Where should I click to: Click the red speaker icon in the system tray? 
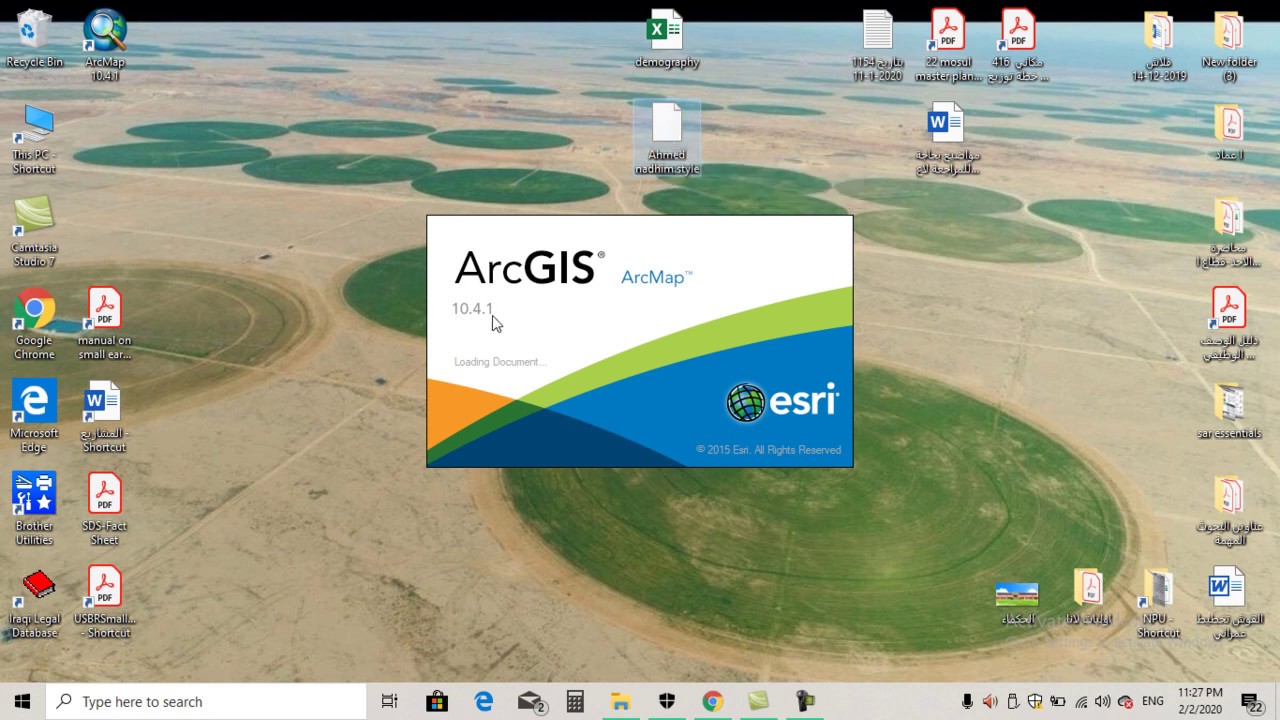click(x=990, y=701)
